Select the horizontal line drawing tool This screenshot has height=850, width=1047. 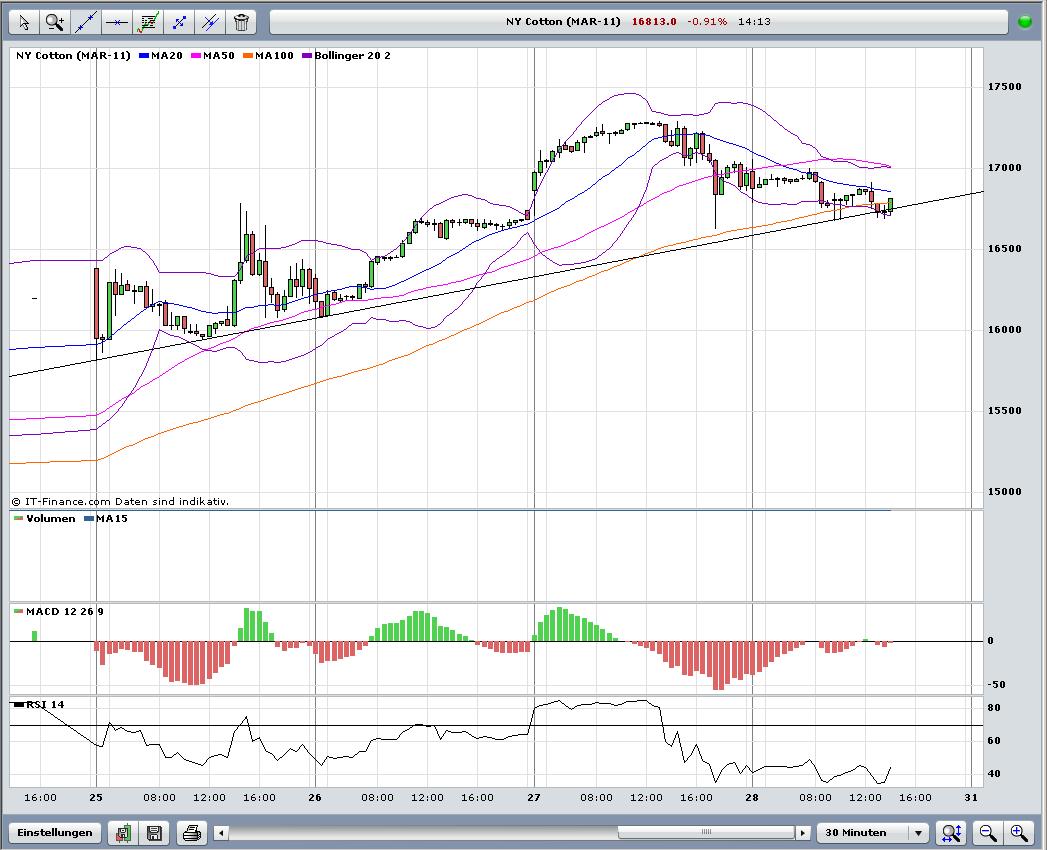(x=117, y=21)
